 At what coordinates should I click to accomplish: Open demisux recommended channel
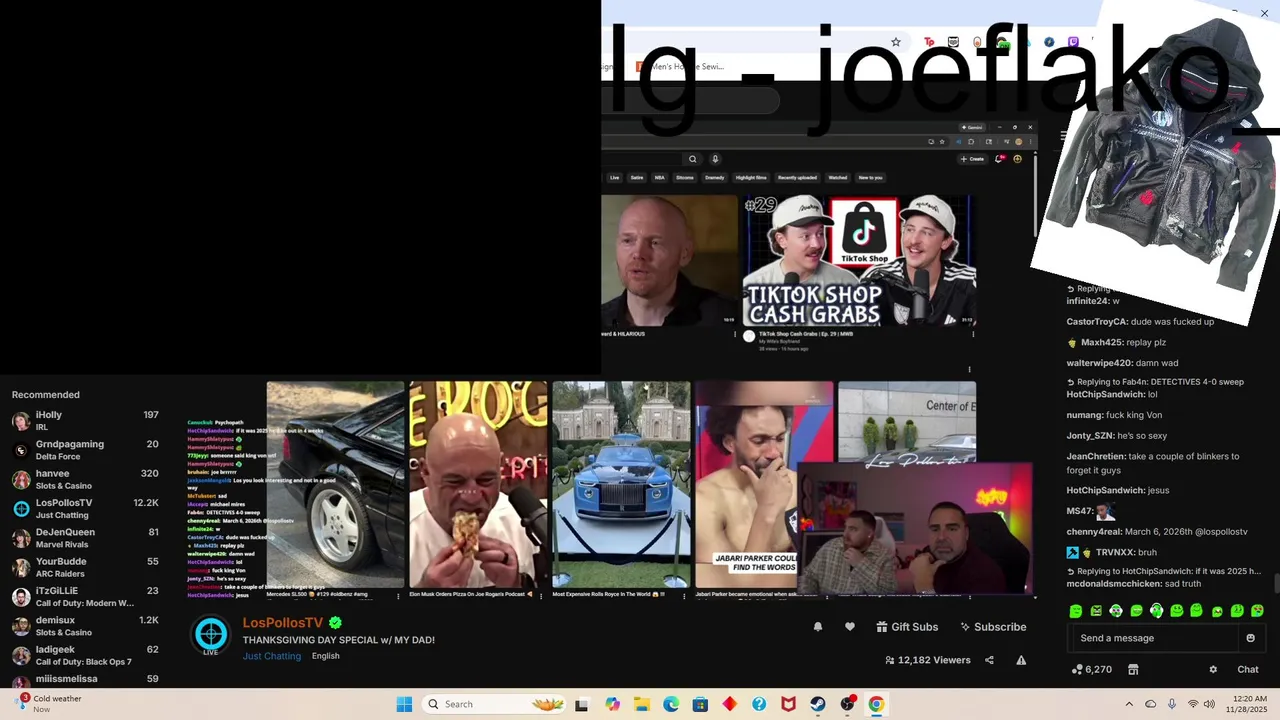[85, 626]
